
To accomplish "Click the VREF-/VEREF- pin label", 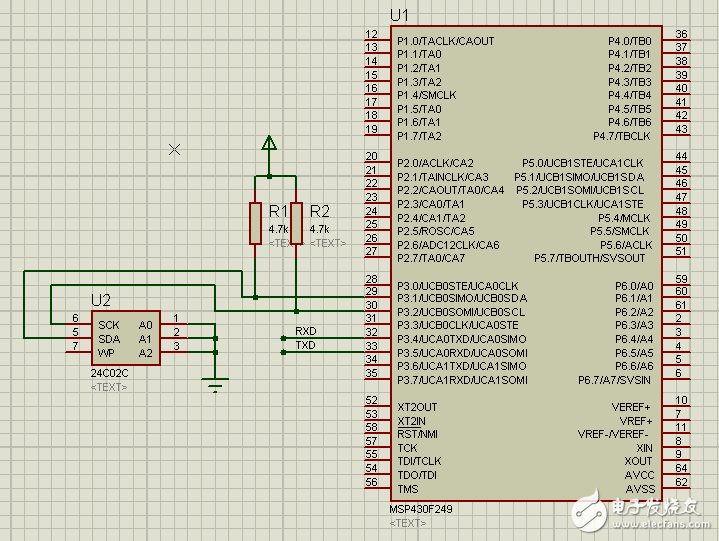I will coord(613,434).
